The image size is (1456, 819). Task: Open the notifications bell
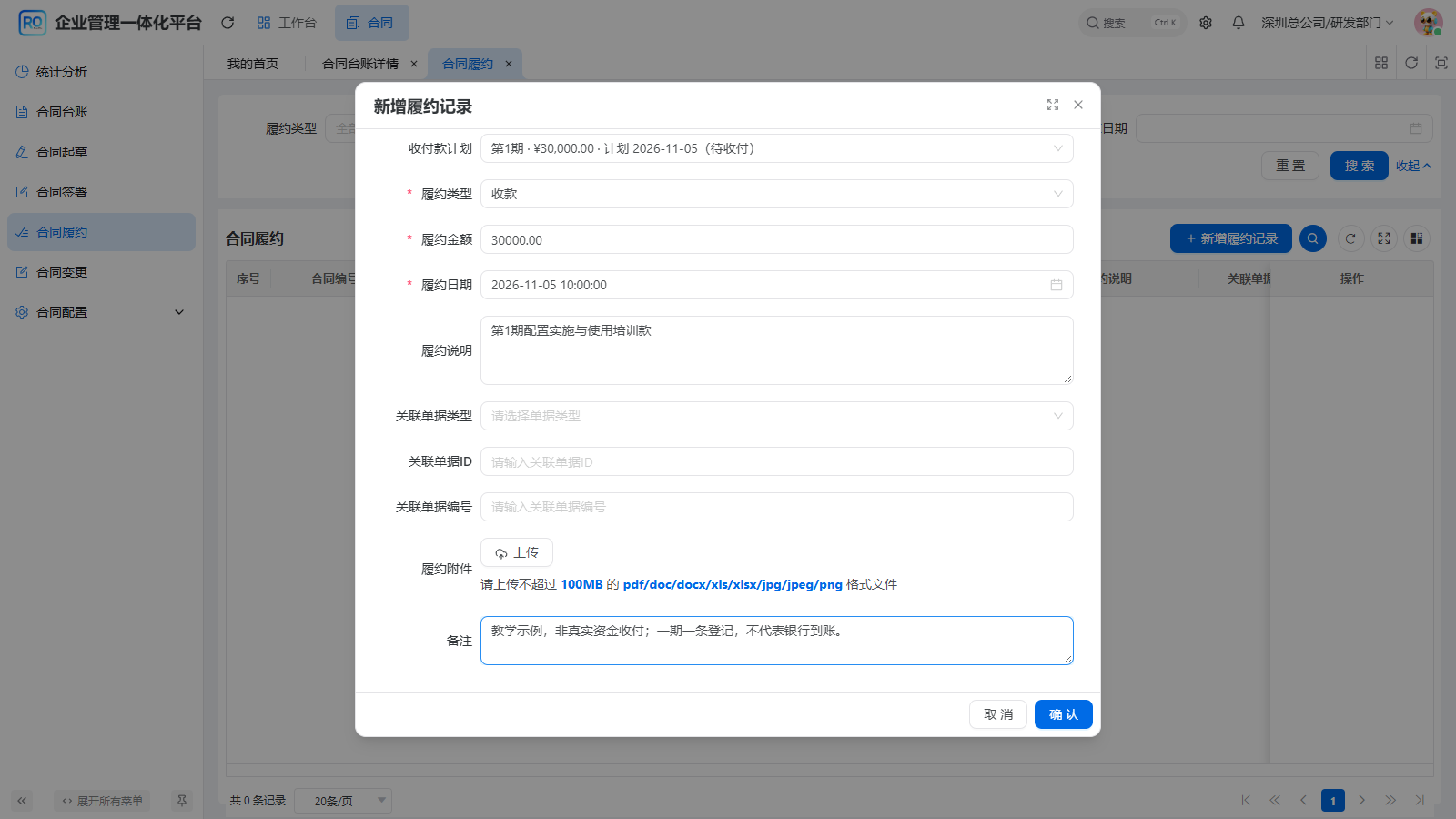1239,23
